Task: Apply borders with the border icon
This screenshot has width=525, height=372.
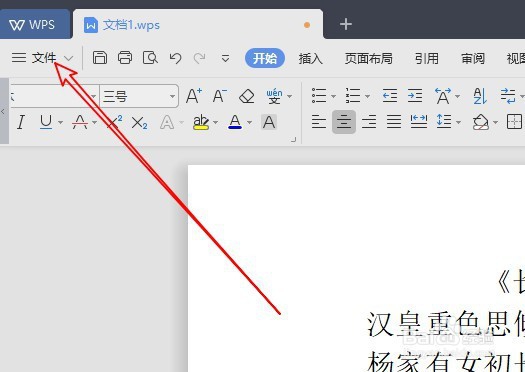Action: coord(514,122)
